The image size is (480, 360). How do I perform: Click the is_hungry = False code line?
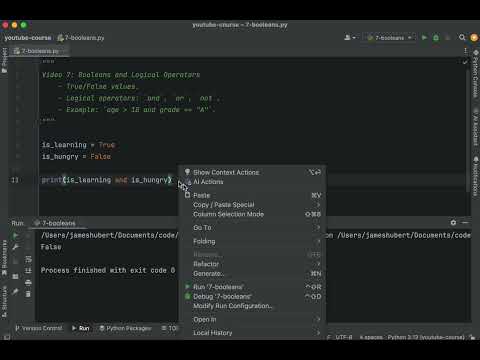click(76, 157)
